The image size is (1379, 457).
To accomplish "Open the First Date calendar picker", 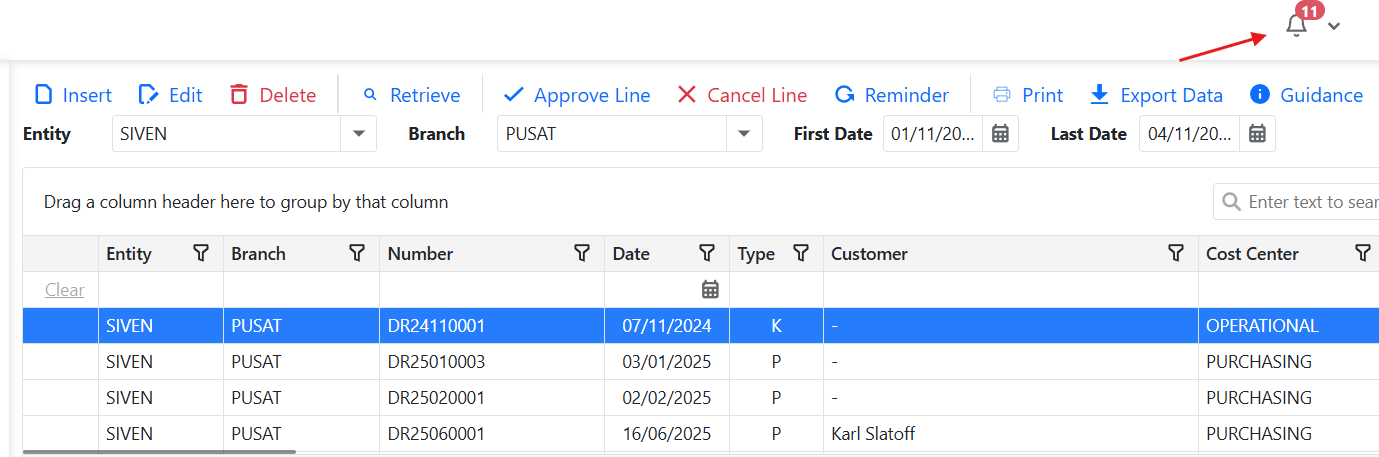I will 1000,134.
